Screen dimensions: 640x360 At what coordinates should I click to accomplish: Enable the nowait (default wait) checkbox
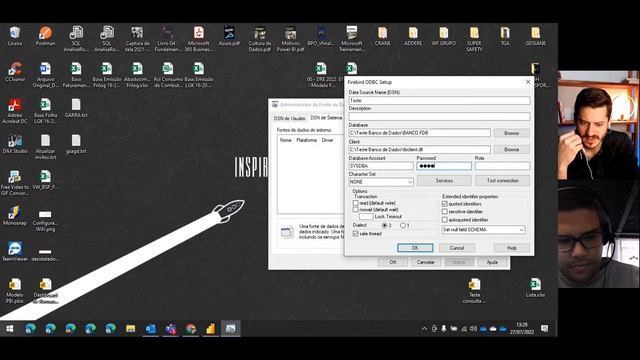coord(356,209)
